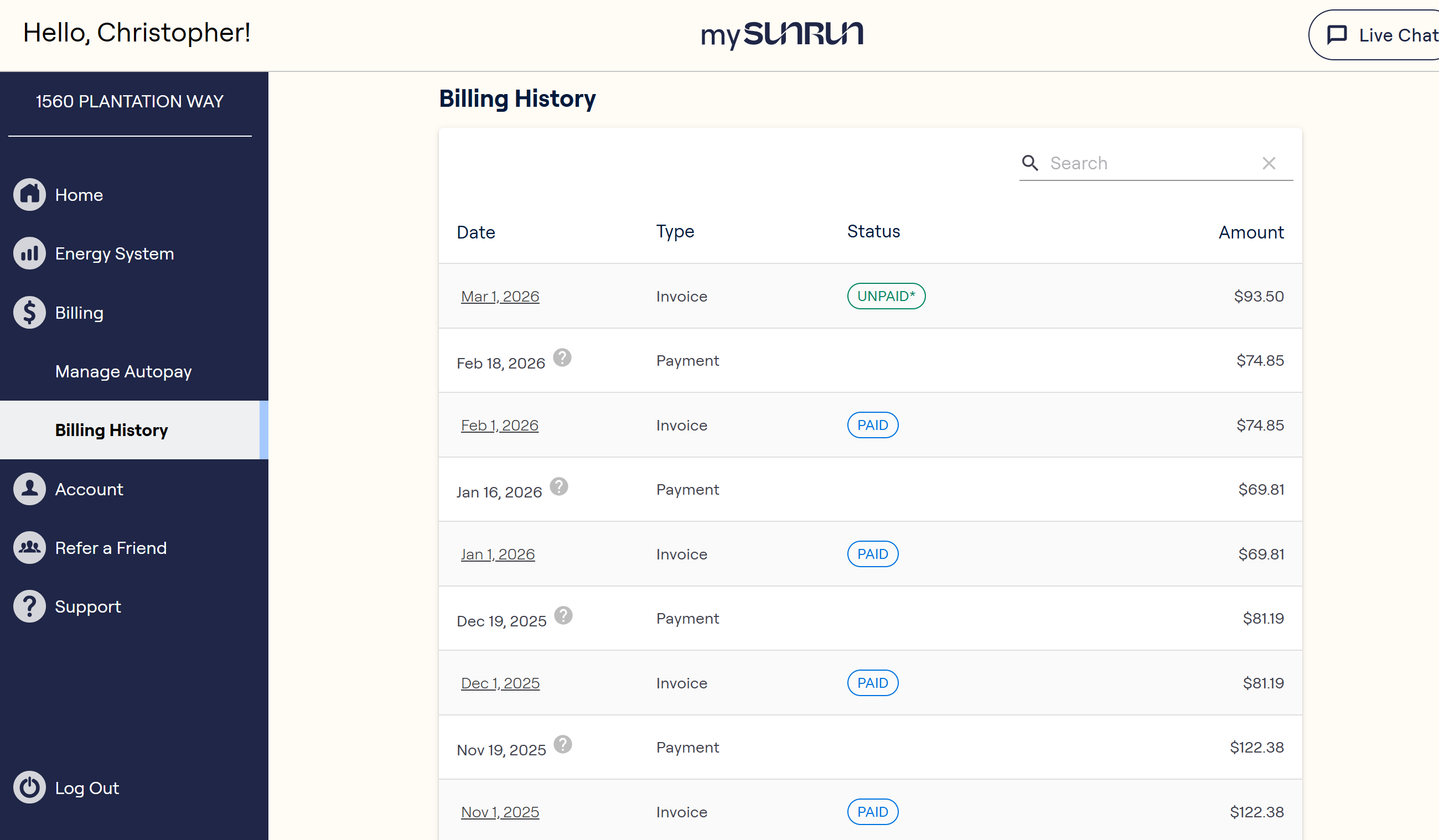Click $122.38 amount in Nov 19 payment row
1439x840 pixels.
coord(1257,748)
